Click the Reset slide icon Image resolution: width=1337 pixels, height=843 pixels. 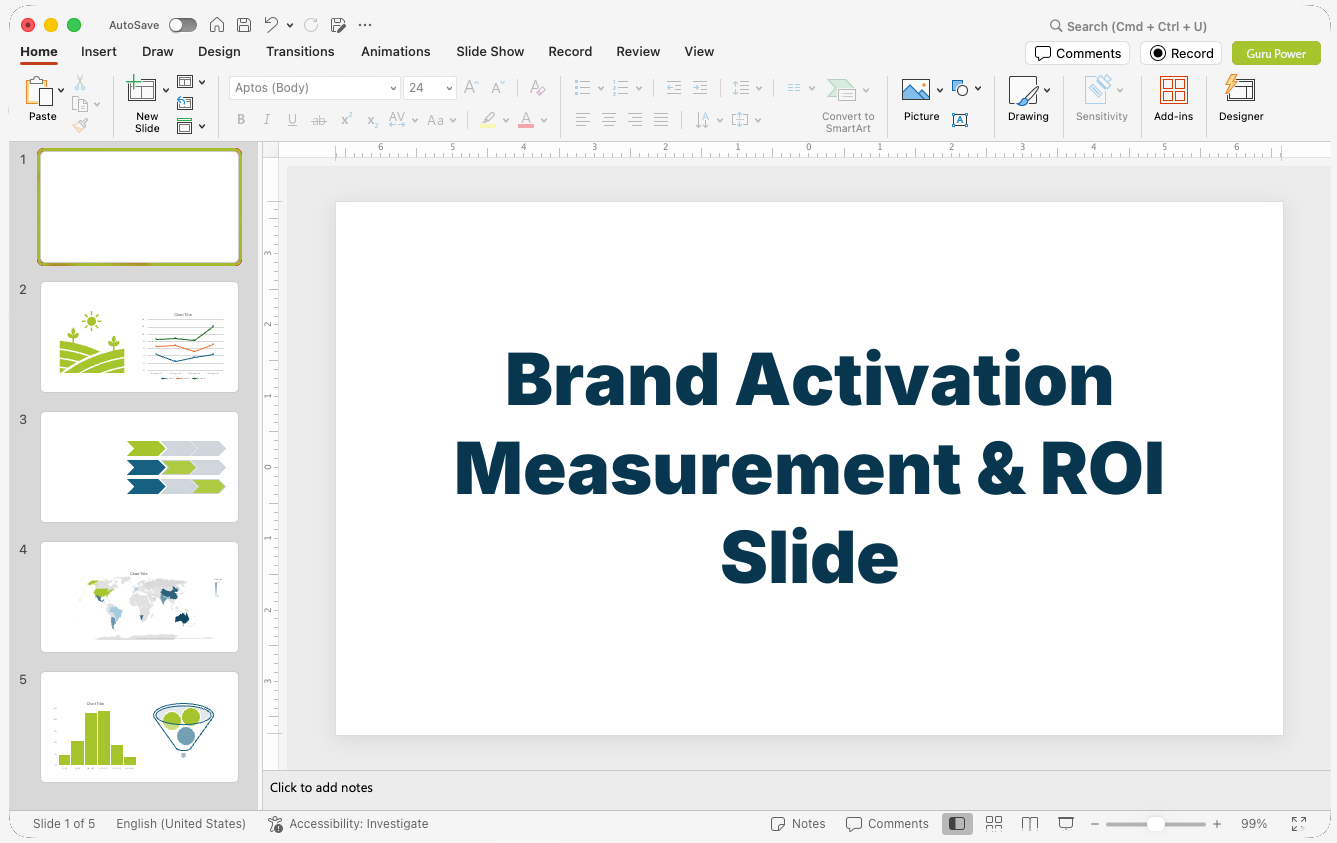pos(185,103)
